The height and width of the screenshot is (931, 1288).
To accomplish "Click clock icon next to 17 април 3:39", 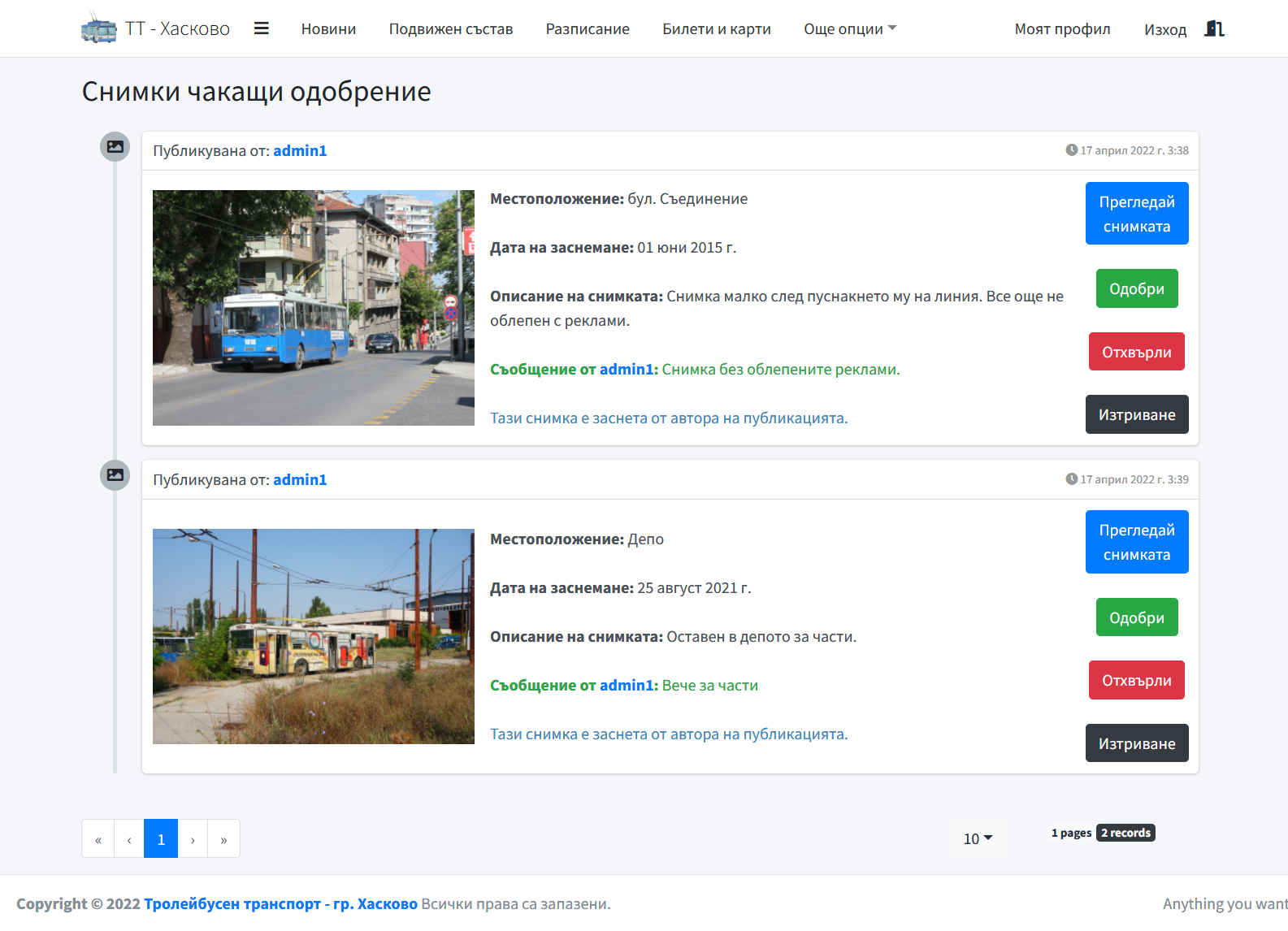I will coord(1072,479).
